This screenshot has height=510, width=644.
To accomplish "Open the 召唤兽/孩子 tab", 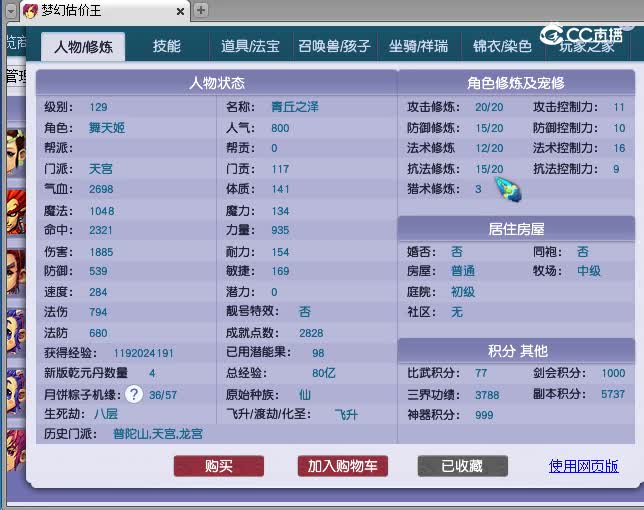I will 334,46.
